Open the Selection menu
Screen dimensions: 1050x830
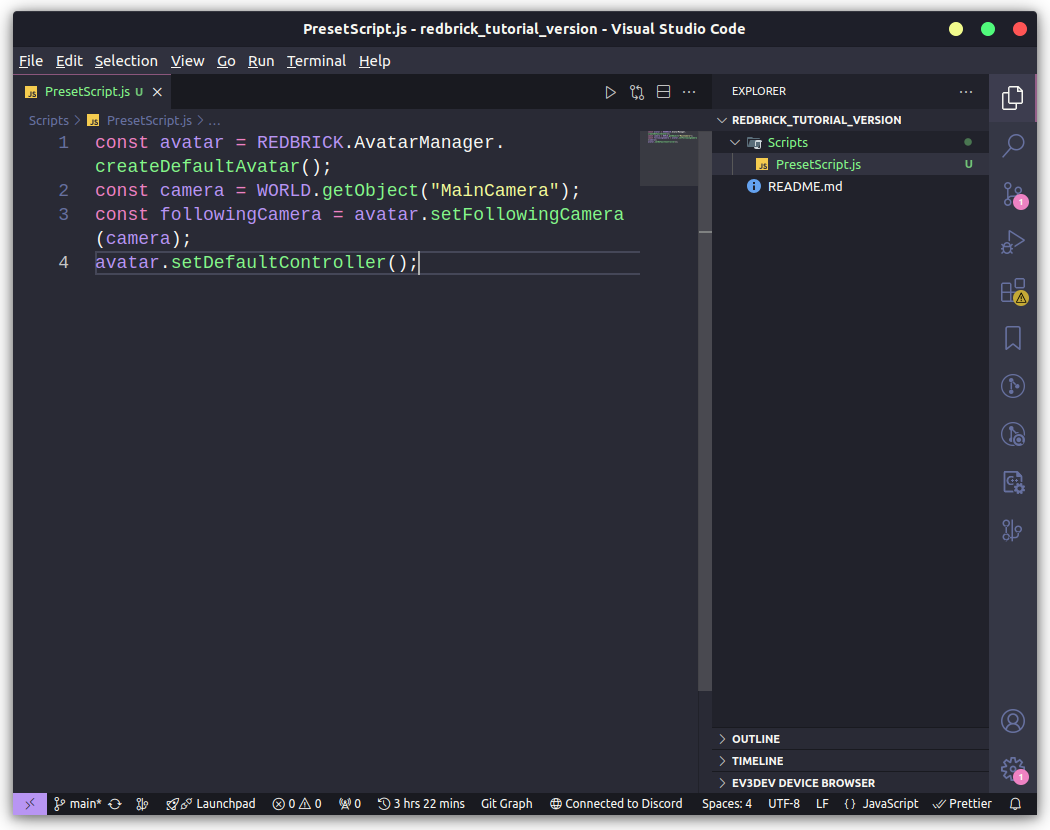[126, 61]
